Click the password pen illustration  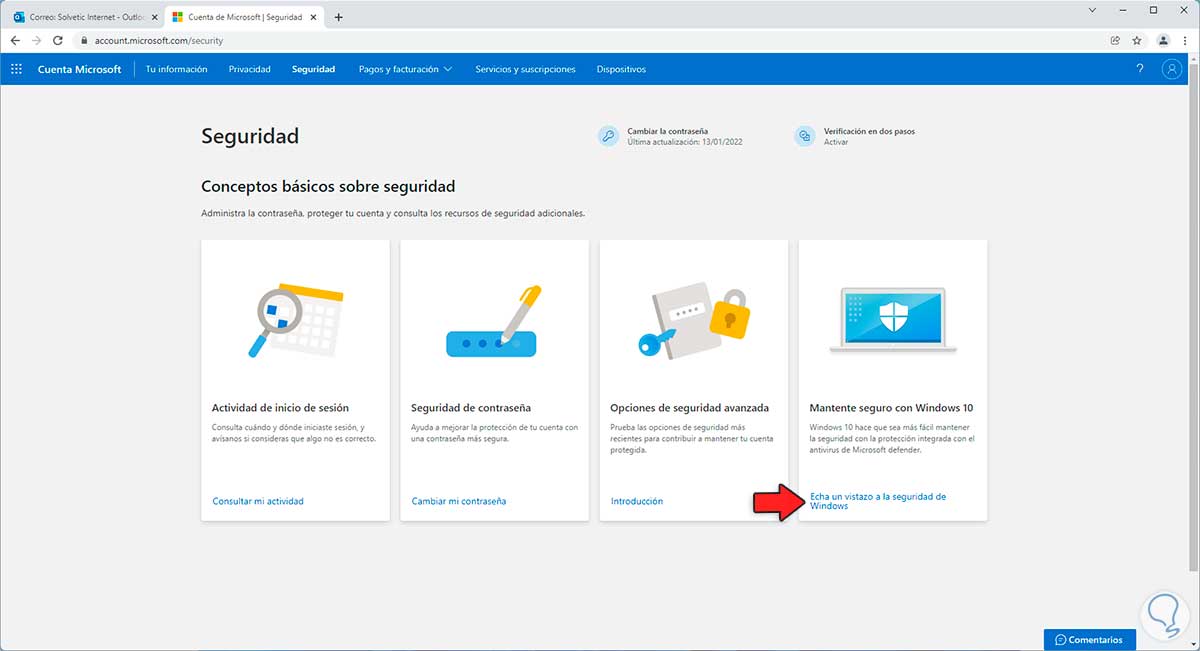[494, 321]
